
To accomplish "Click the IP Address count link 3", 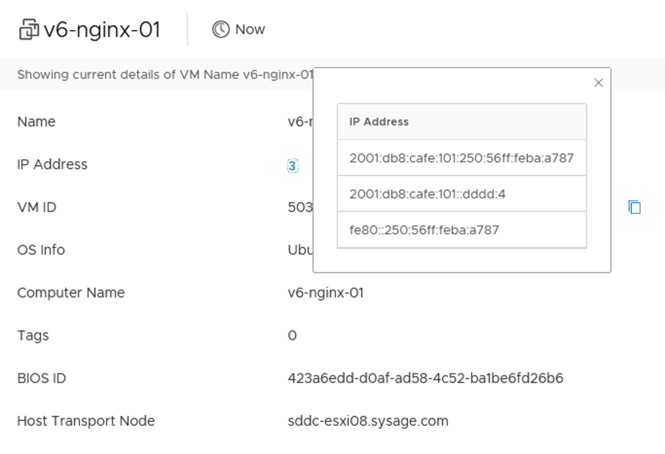I will 292,166.
